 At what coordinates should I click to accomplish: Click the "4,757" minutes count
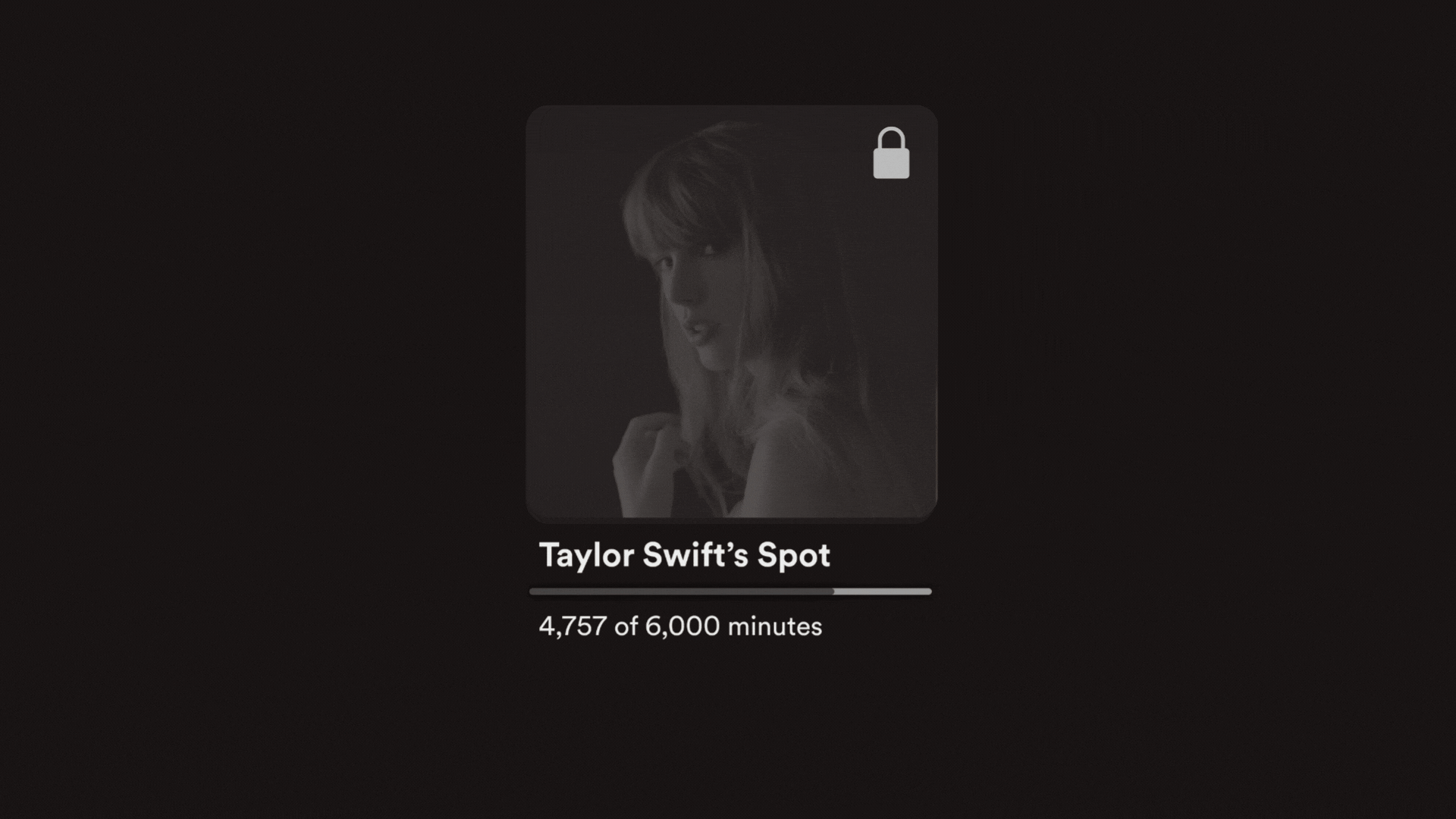coord(573,626)
